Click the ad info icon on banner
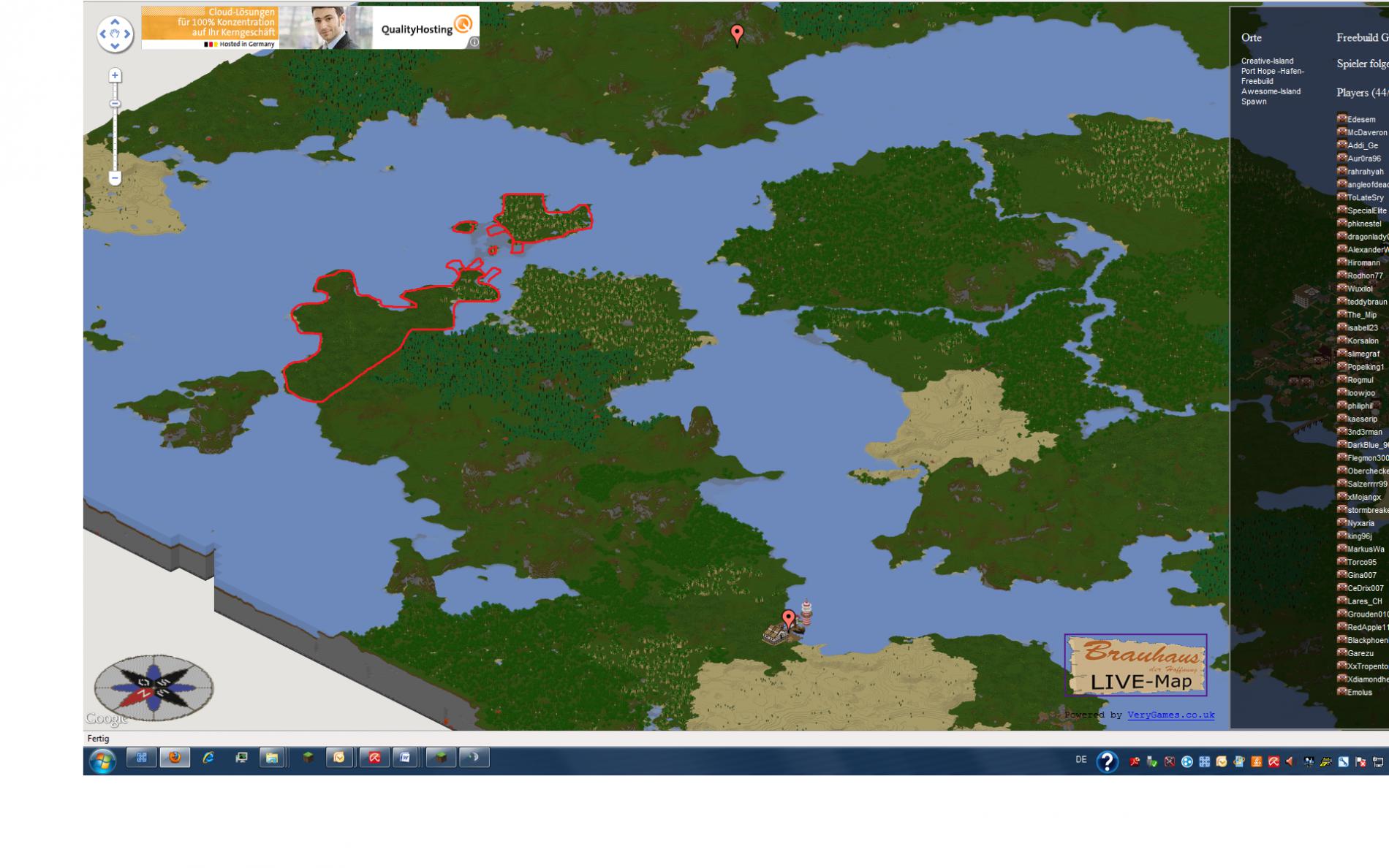This screenshot has width=1389, height=868. [474, 42]
